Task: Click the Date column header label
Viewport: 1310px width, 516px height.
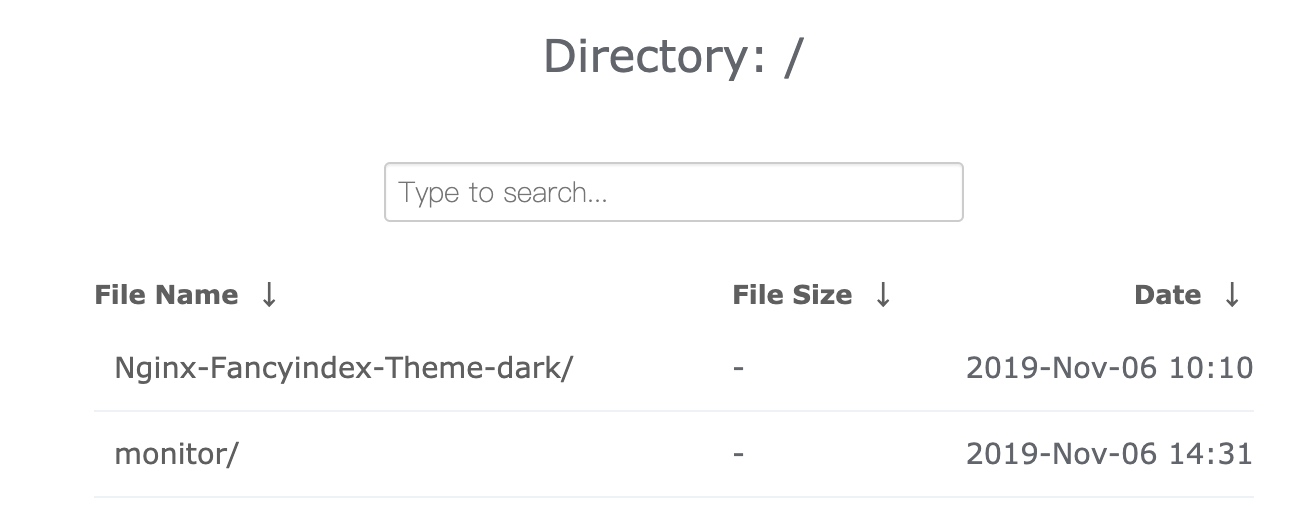Action: tap(1167, 295)
